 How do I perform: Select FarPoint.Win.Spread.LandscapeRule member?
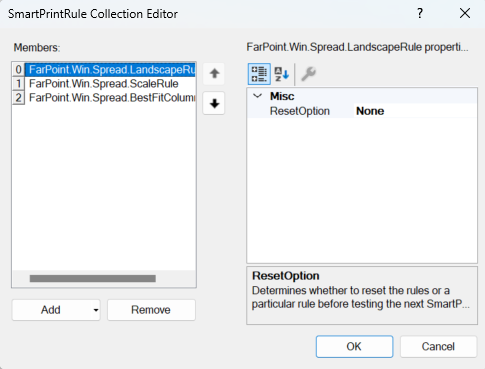(x=110, y=70)
